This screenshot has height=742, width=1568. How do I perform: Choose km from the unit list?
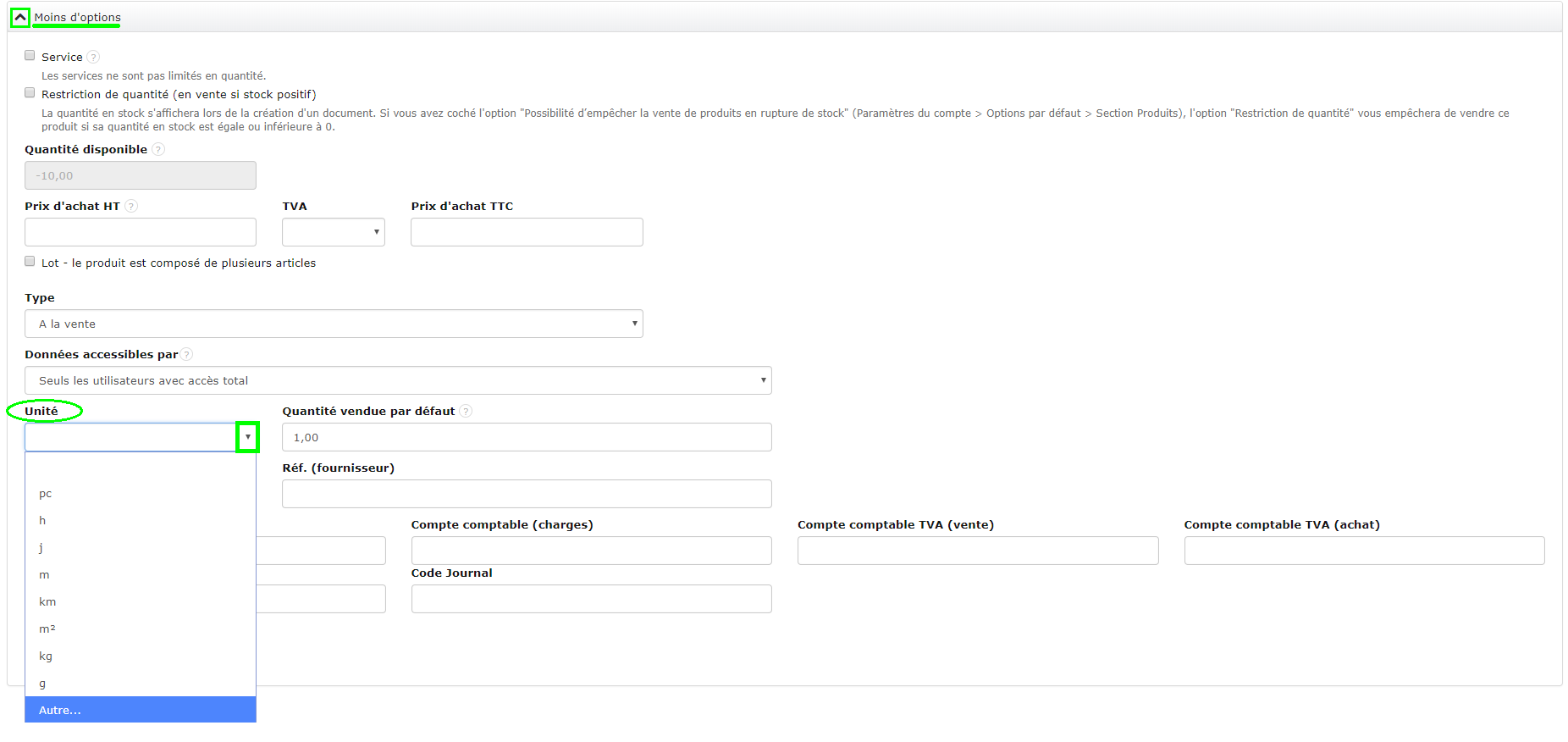click(x=47, y=601)
